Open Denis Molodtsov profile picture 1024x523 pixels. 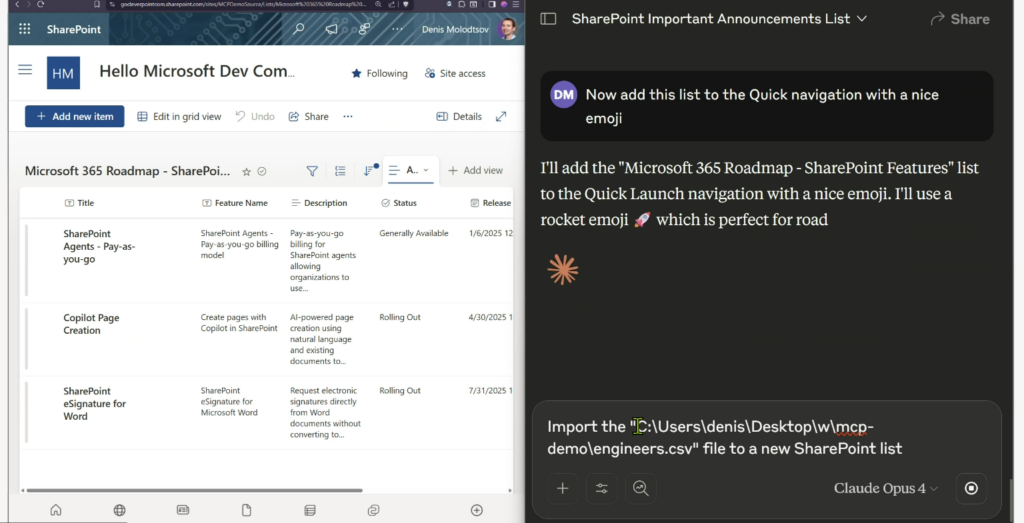506,29
